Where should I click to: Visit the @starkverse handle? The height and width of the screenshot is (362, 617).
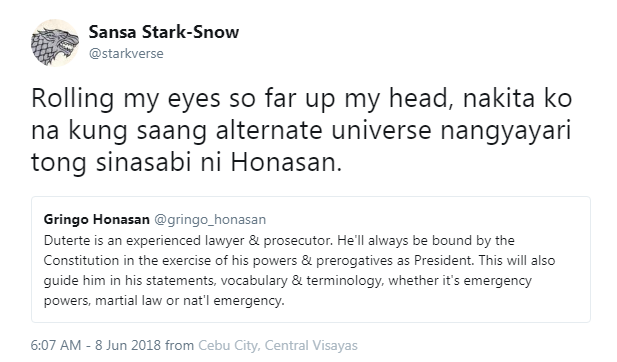(126, 54)
